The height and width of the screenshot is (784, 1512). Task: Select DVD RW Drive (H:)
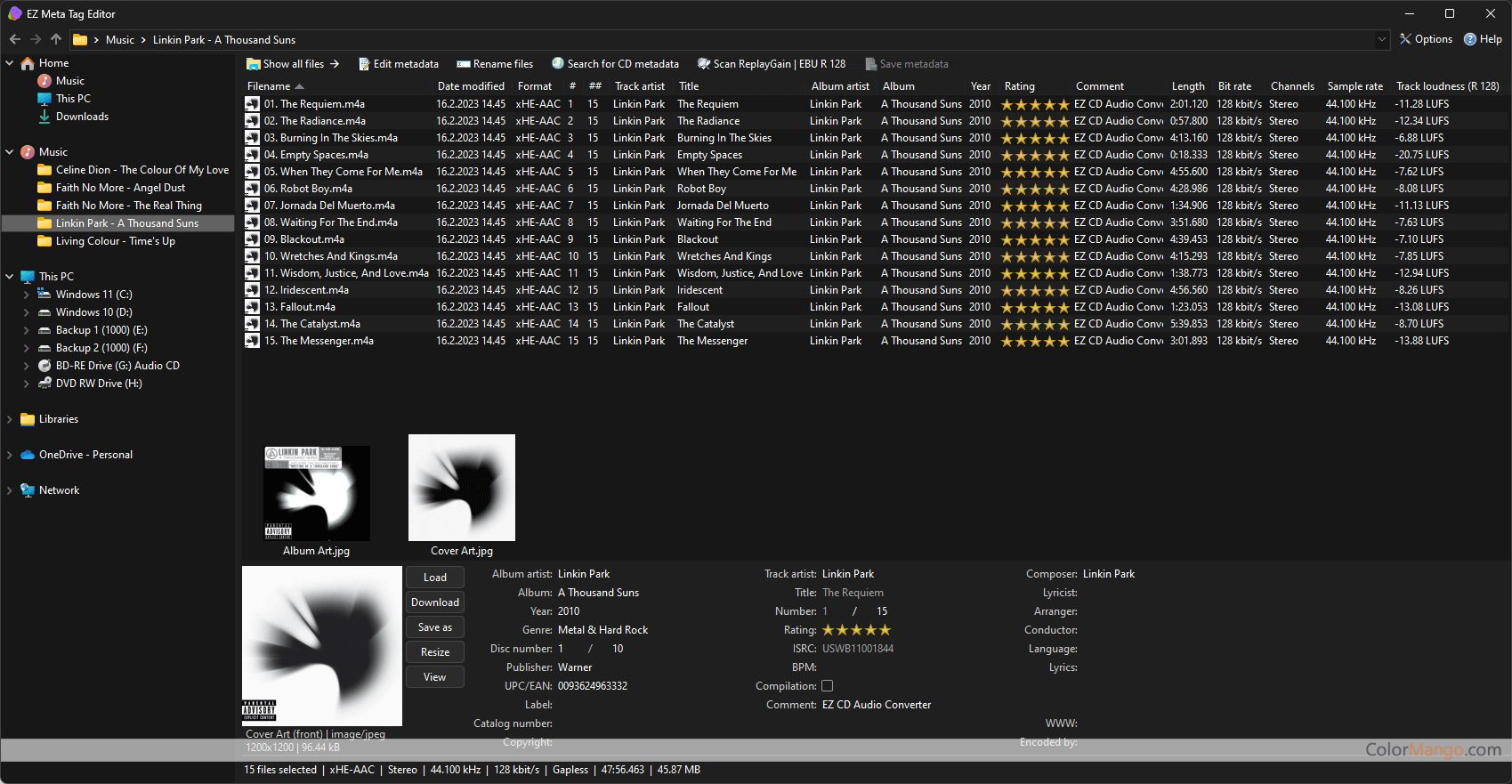(99, 384)
